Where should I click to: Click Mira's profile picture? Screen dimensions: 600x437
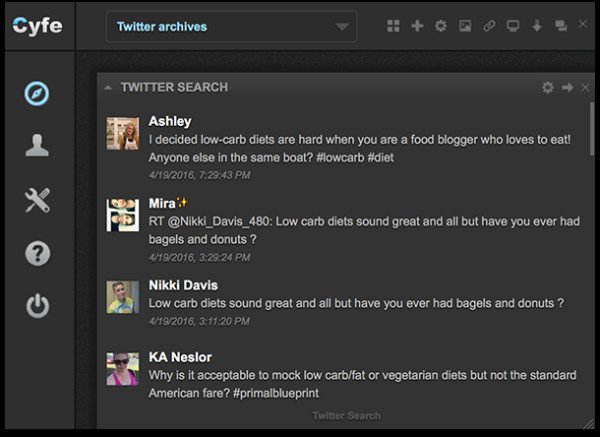[123, 215]
